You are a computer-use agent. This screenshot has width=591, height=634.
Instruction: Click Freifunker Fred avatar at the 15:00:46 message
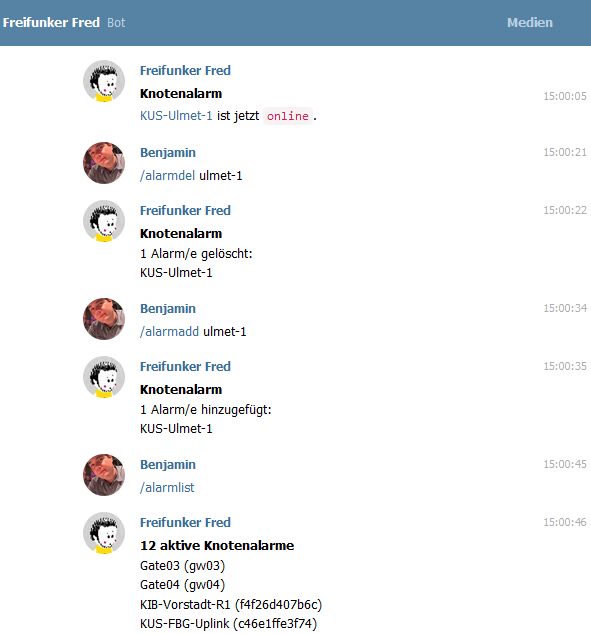pyautogui.click(x=104, y=533)
